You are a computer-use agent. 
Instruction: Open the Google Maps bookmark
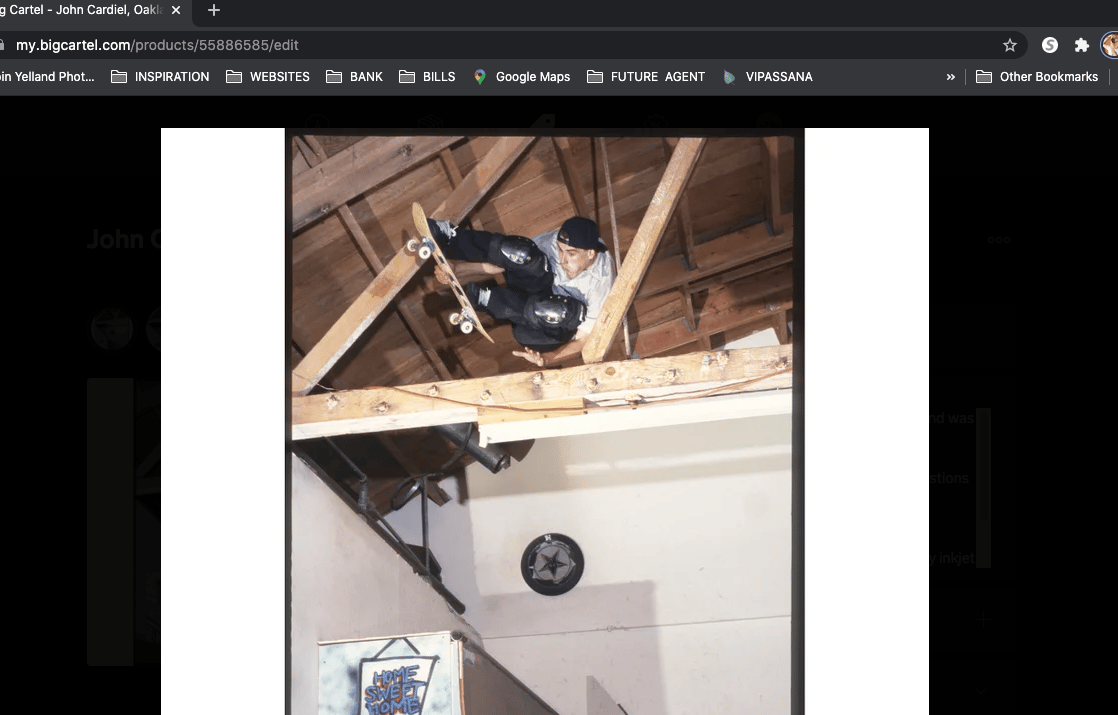click(x=521, y=77)
